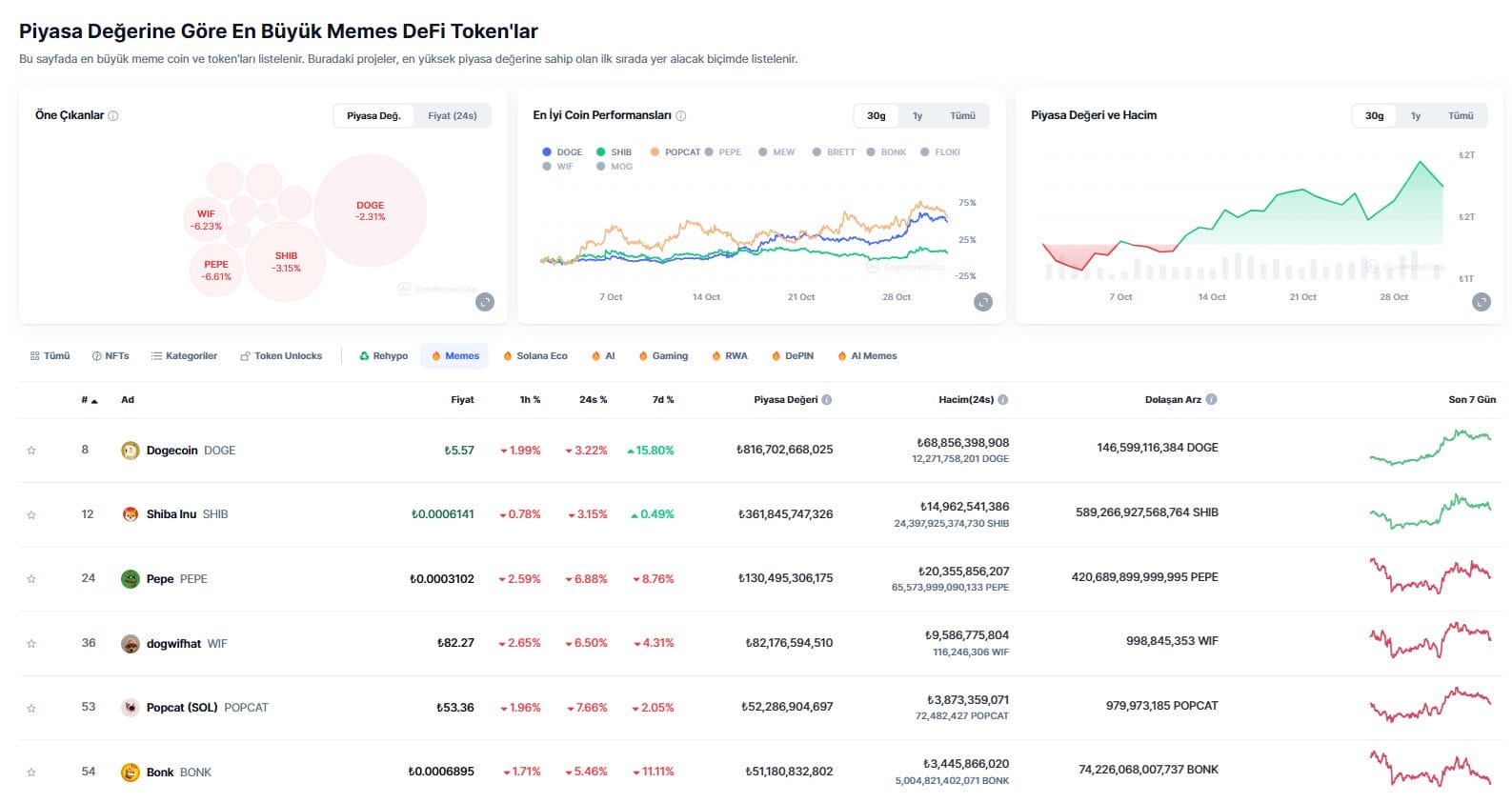The width and height of the screenshot is (1512, 803).
Task: Switch featured view to Fiyat (24s)
Action: pyautogui.click(x=453, y=116)
